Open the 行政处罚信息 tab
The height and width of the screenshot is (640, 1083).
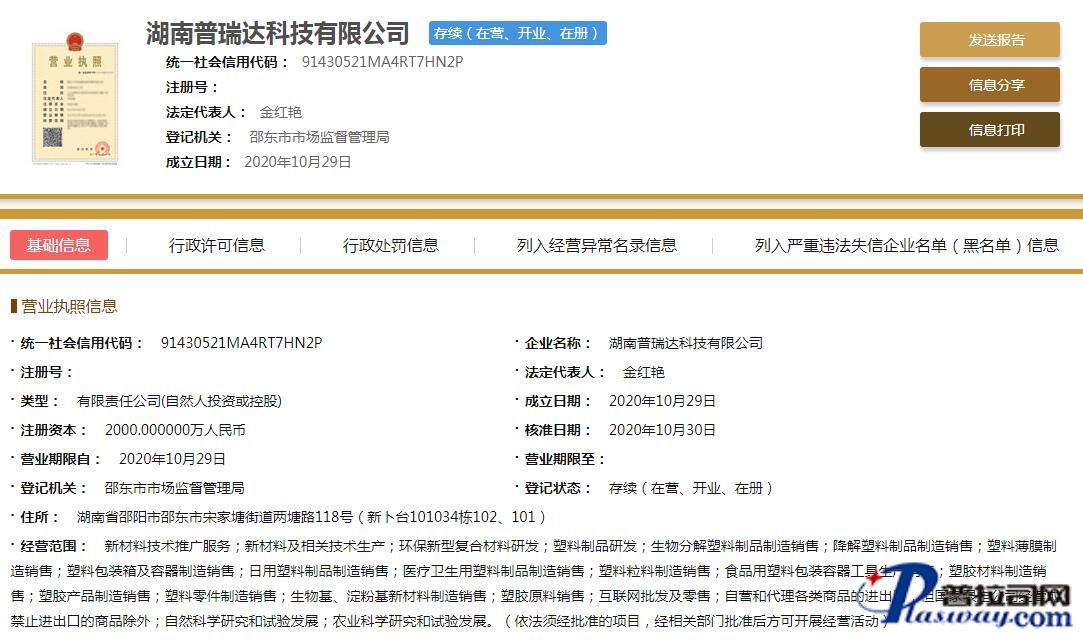[x=390, y=245]
